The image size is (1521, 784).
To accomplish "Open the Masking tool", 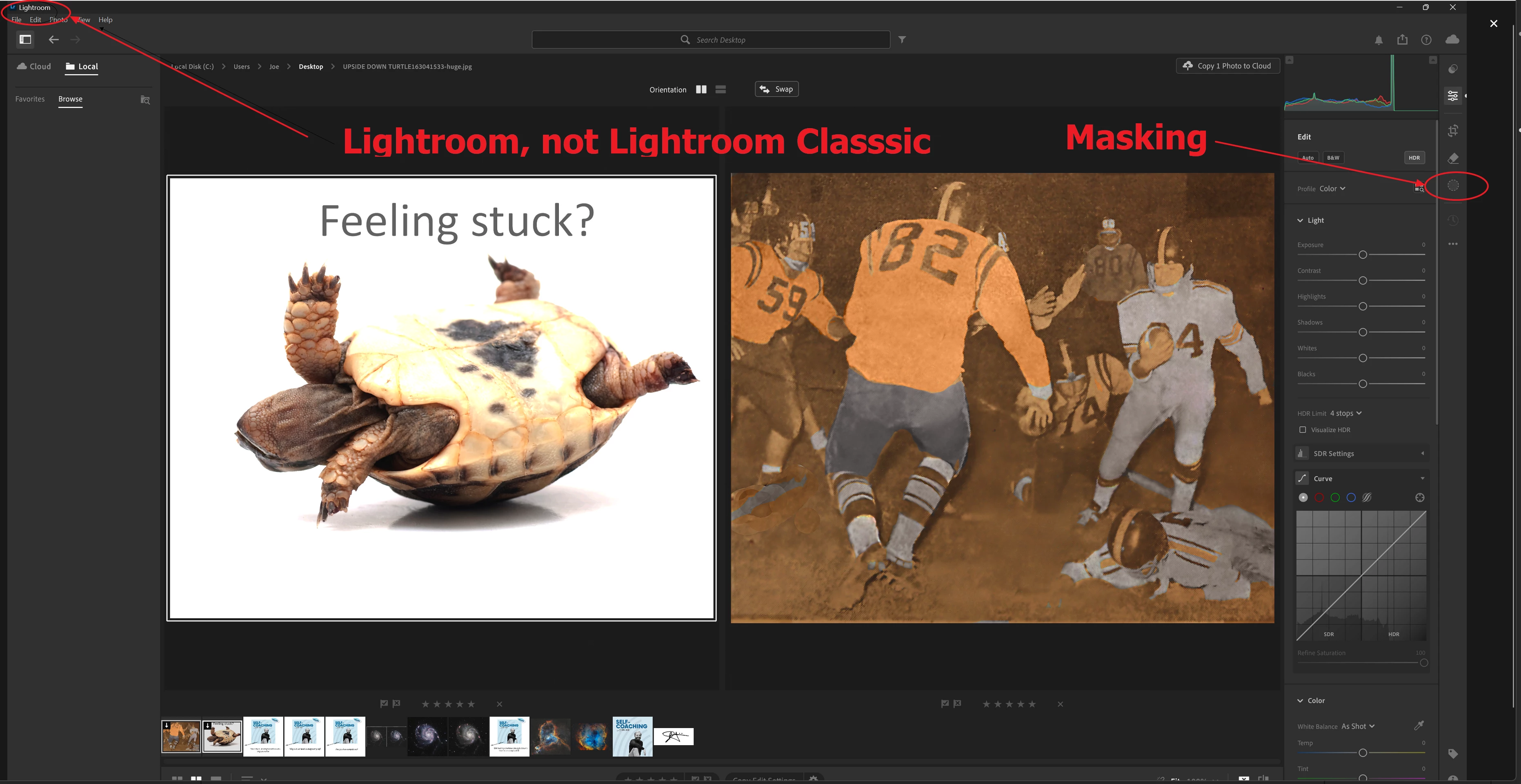I will (x=1453, y=185).
